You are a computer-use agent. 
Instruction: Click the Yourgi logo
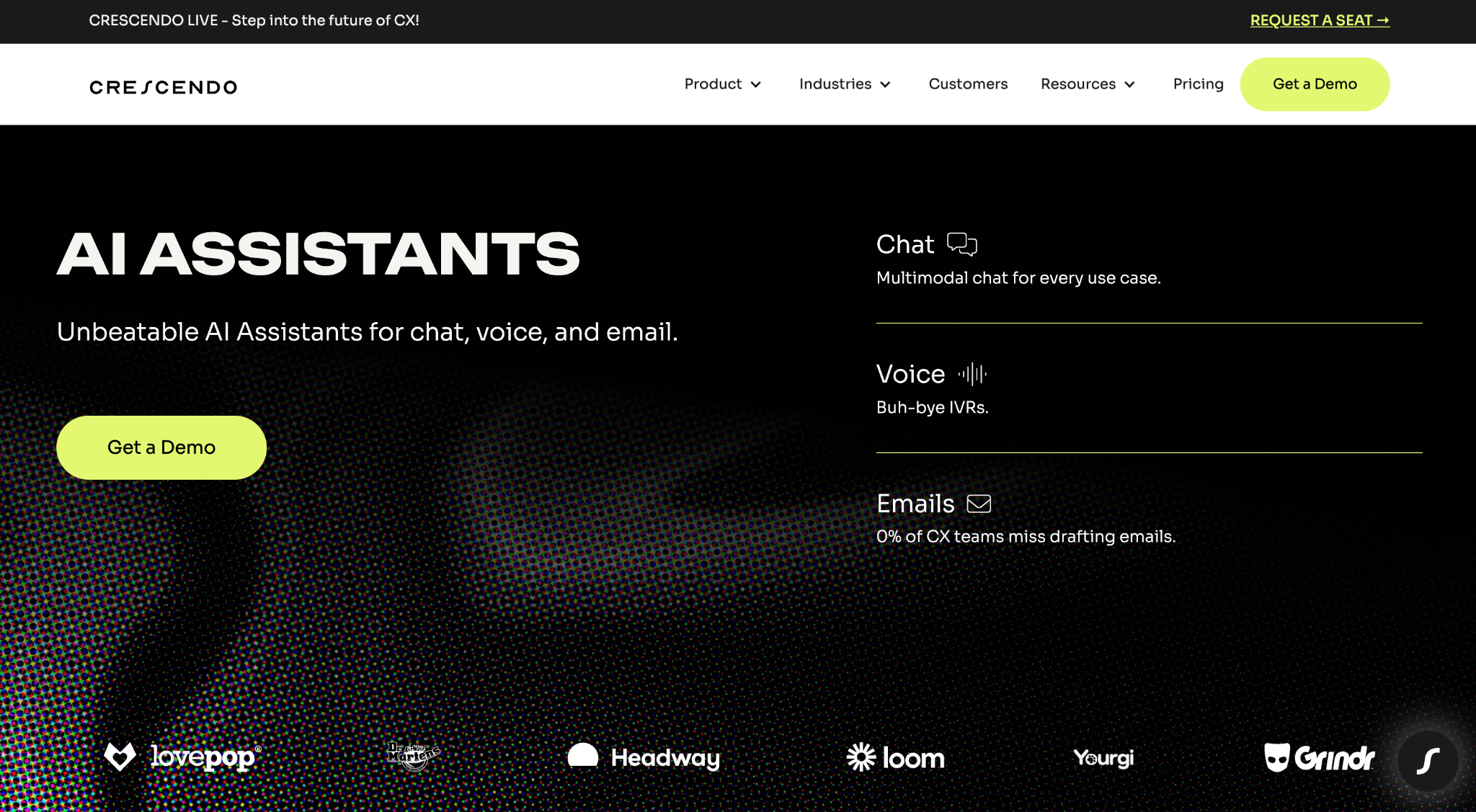coord(1103,758)
